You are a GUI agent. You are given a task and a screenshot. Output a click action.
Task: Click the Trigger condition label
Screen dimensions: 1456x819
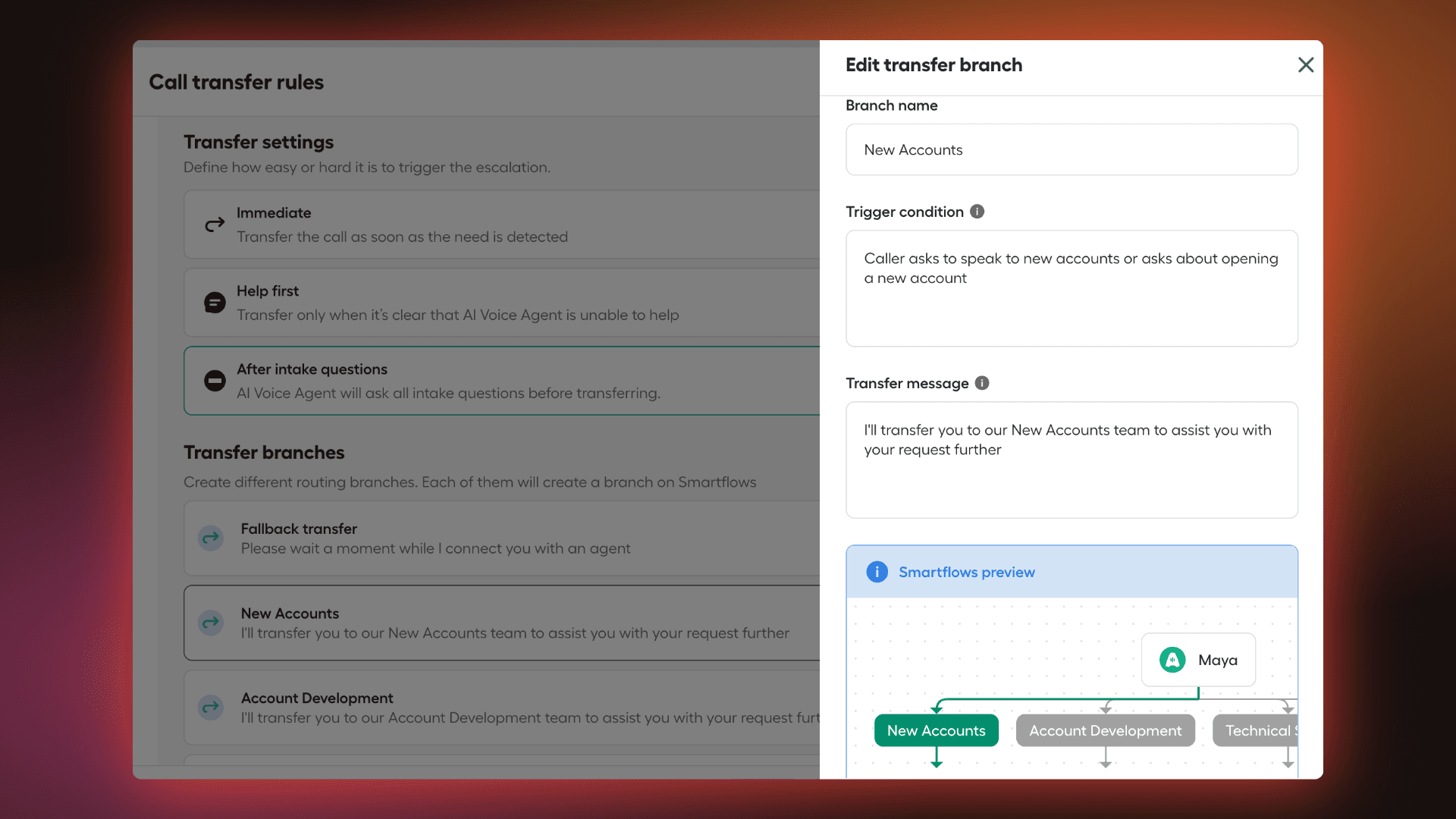[905, 212]
